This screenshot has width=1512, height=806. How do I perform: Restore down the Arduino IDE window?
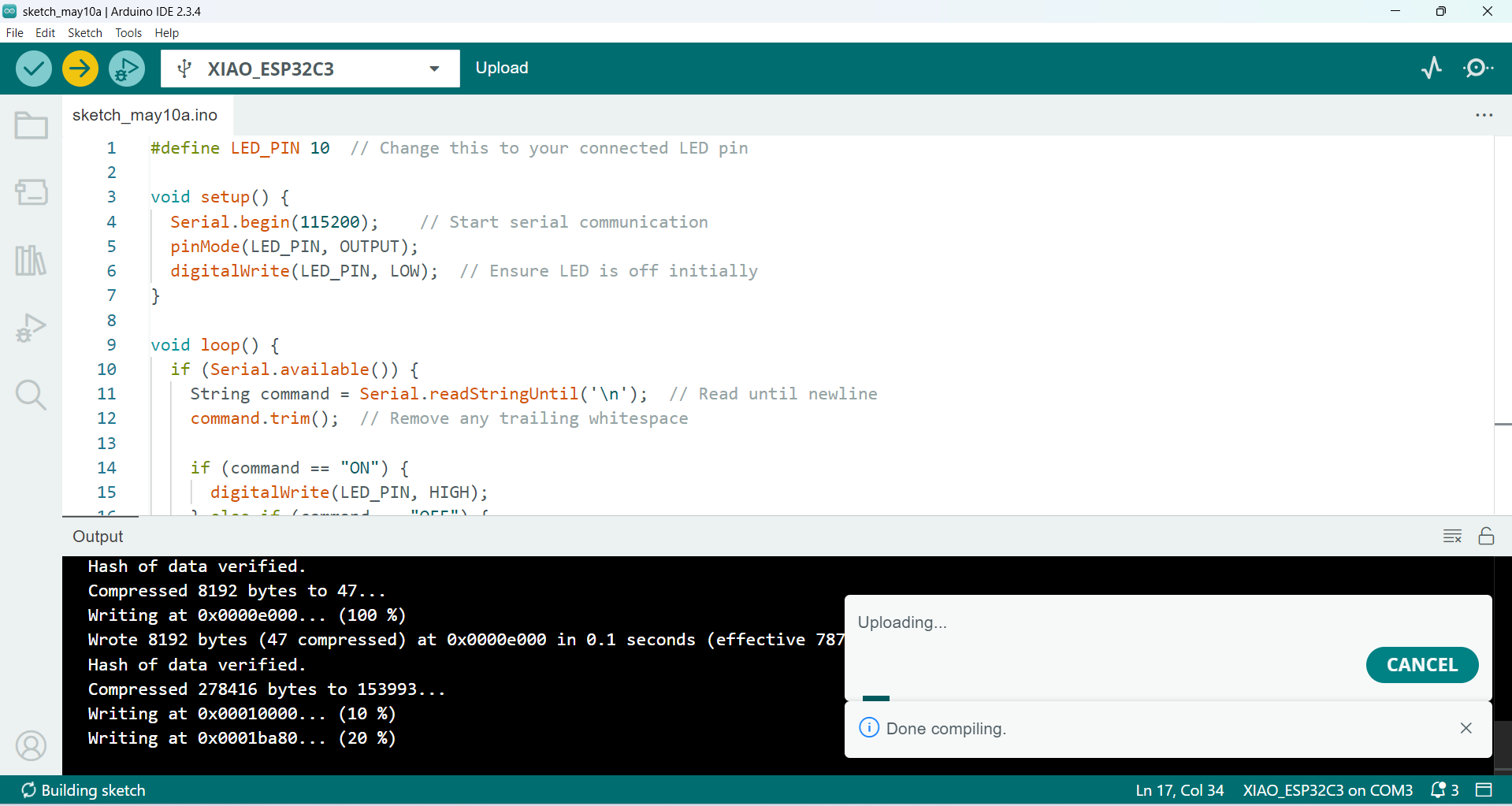point(1440,11)
